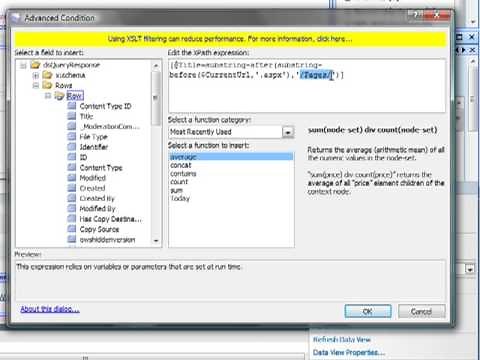
Task: Click the field tree scrollbar down arrow
Action: [x=156, y=241]
